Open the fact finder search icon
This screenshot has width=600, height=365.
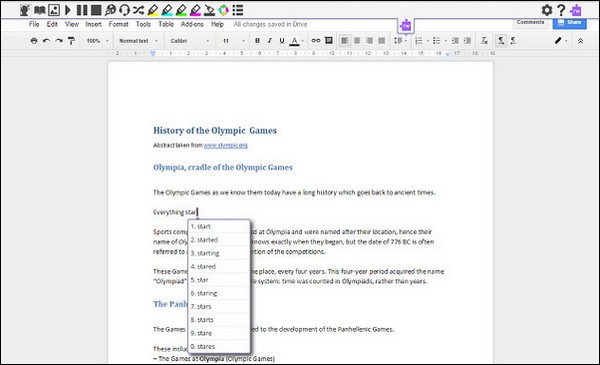(110, 10)
